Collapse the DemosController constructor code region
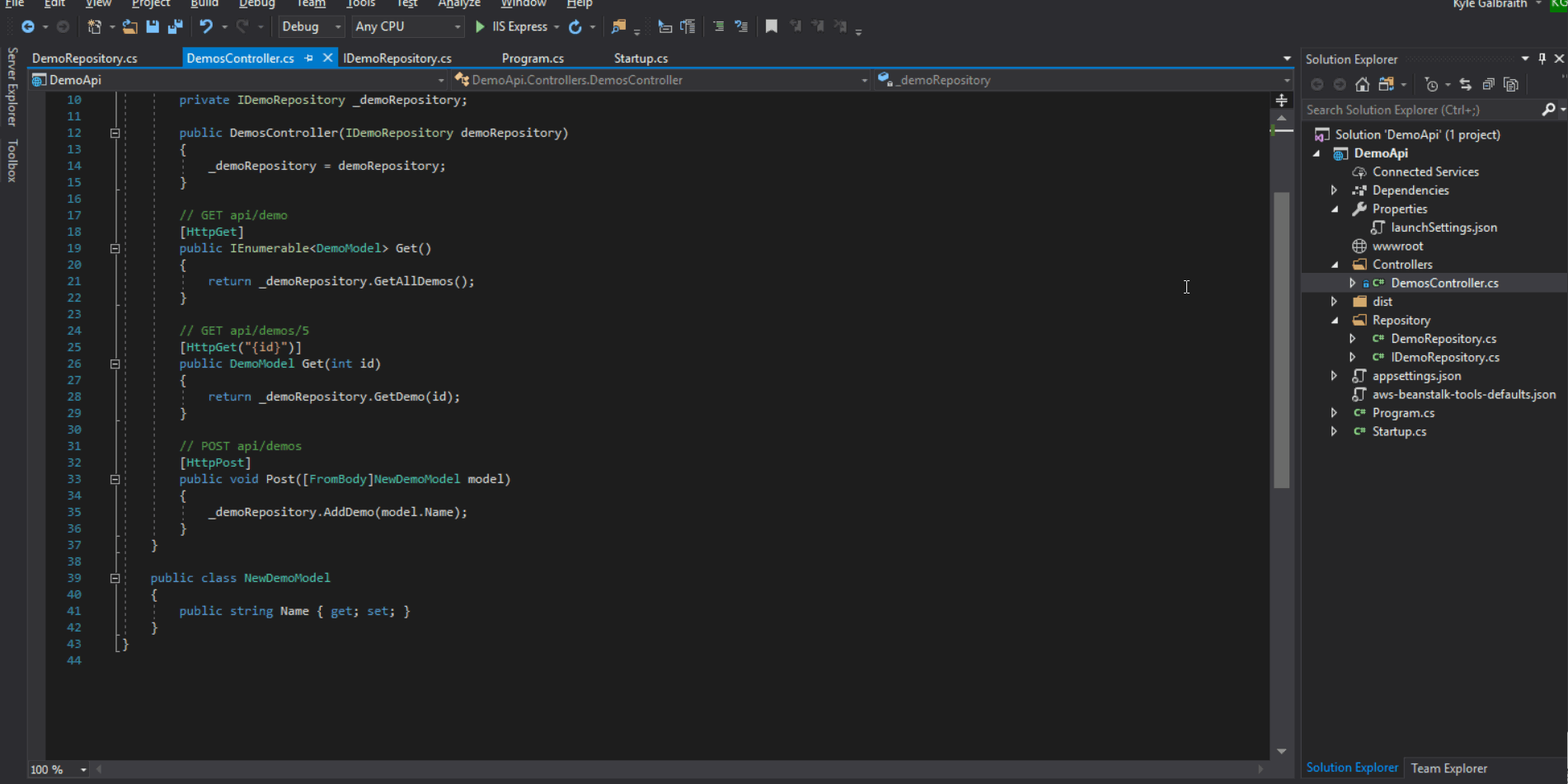Viewport: 1568px width, 784px height. [115, 132]
